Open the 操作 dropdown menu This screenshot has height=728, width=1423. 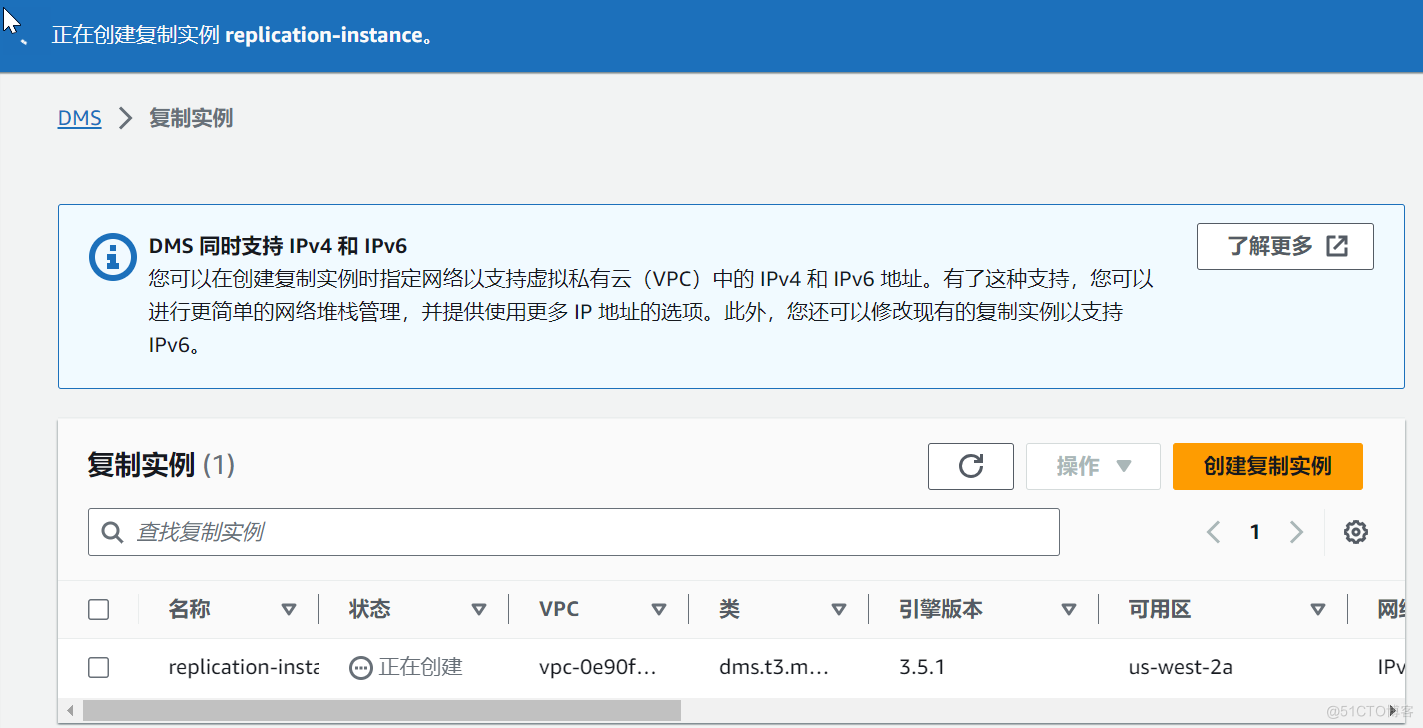[1093, 466]
